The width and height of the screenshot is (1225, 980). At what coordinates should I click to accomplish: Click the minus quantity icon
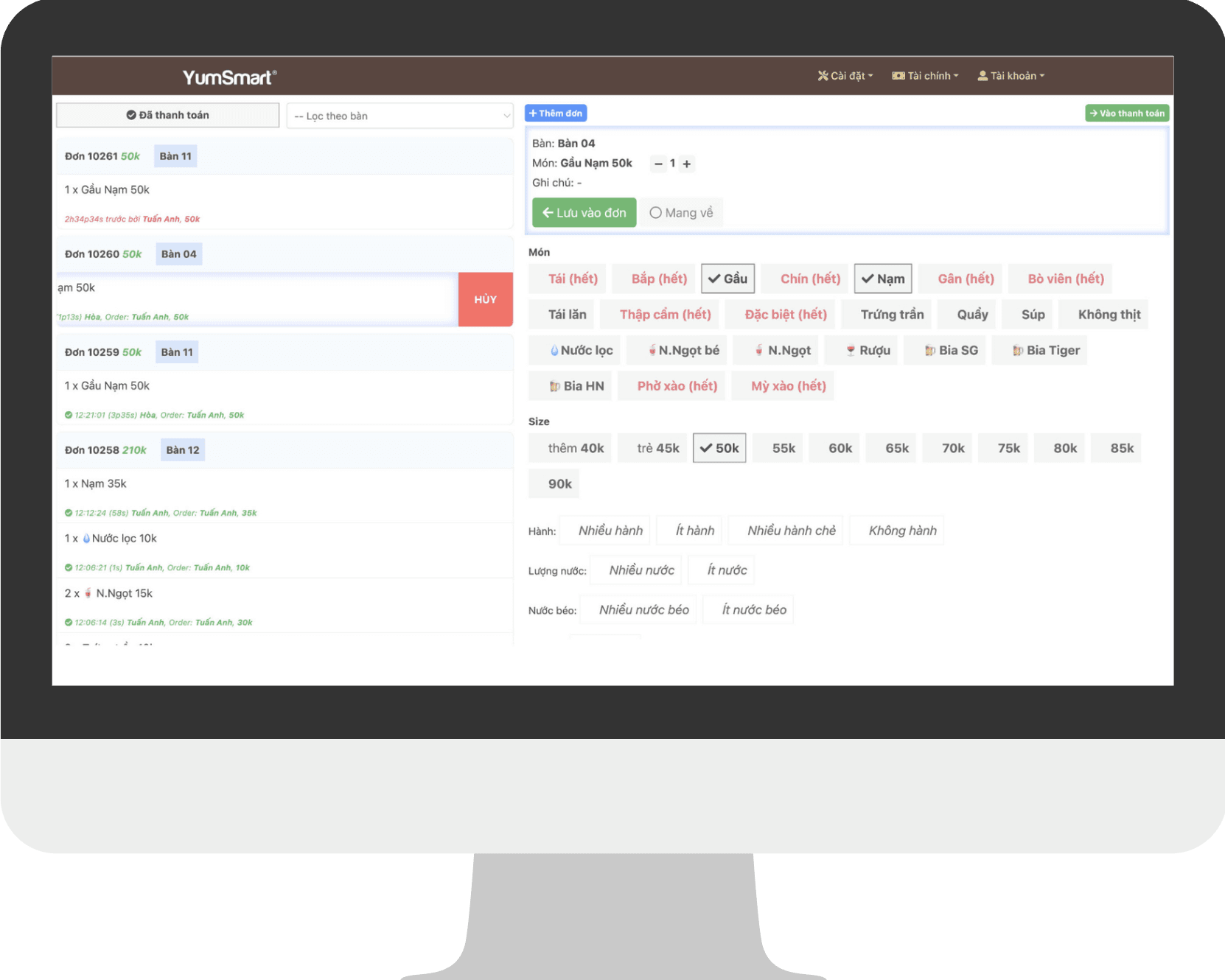pos(658,164)
